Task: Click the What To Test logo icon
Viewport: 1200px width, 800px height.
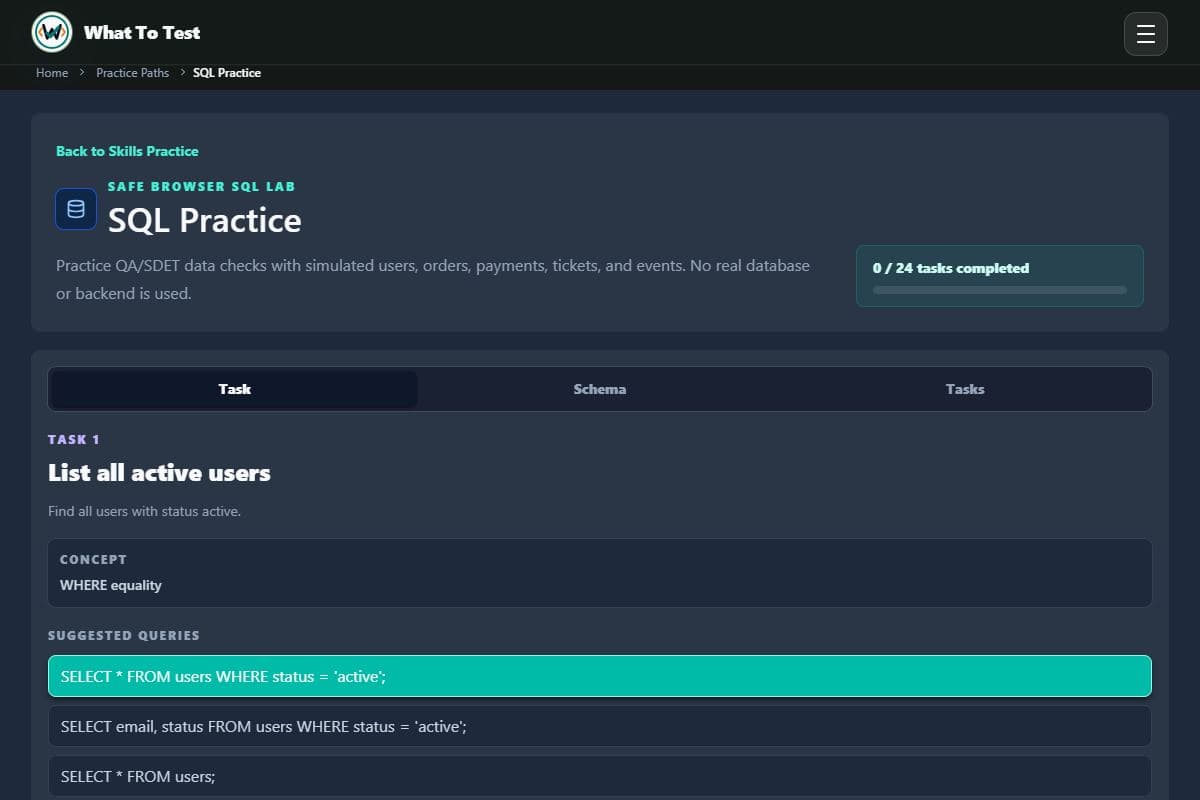Action: tap(52, 32)
